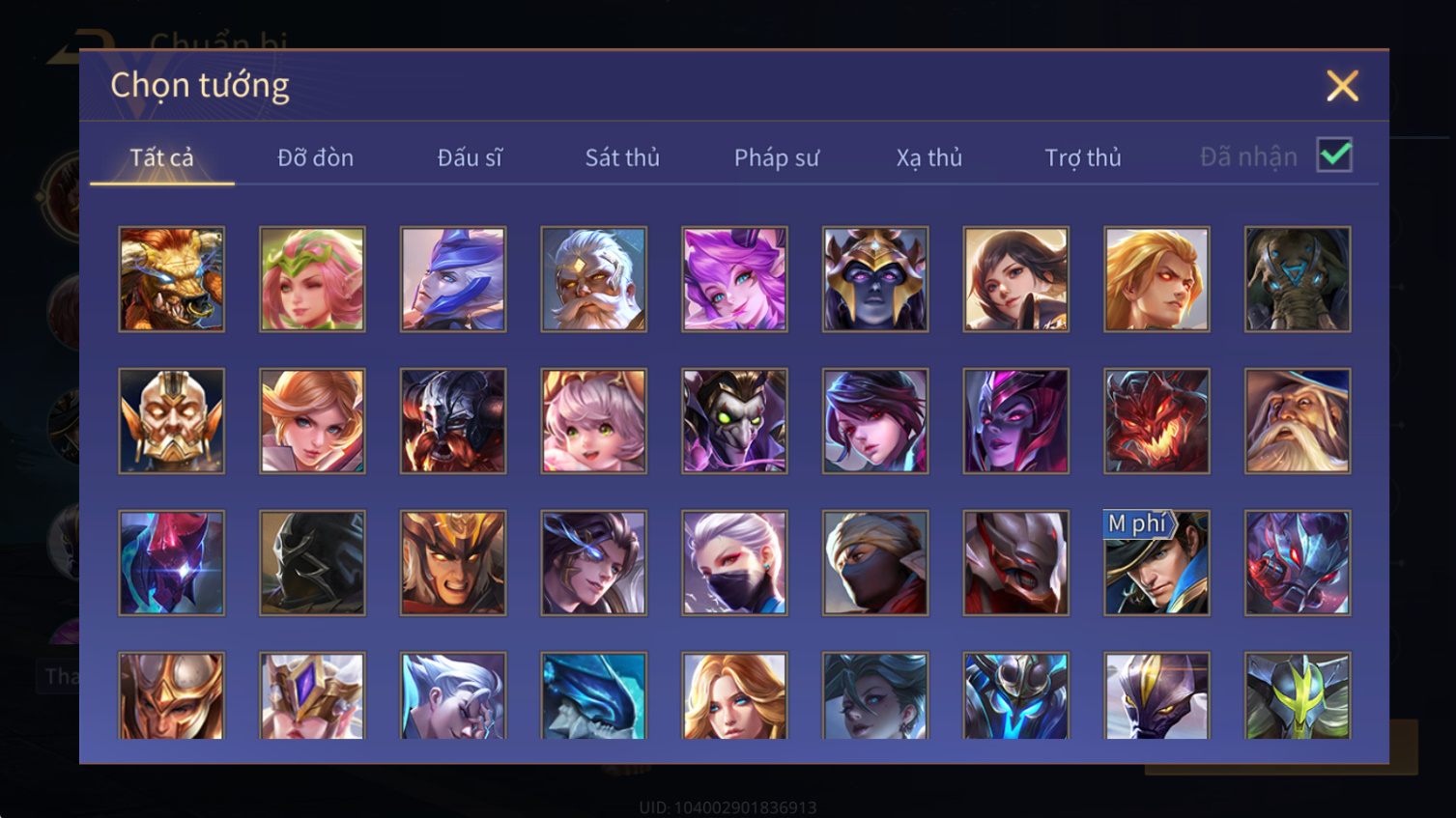Select the golden lion beast hero portrait
The width and height of the screenshot is (1456, 818).
(171, 279)
